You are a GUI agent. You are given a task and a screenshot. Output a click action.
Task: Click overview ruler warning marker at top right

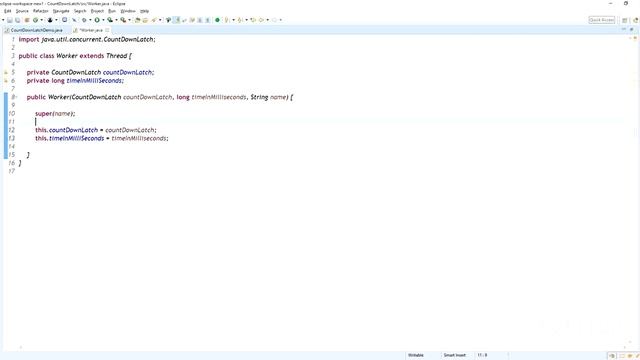[635, 38]
